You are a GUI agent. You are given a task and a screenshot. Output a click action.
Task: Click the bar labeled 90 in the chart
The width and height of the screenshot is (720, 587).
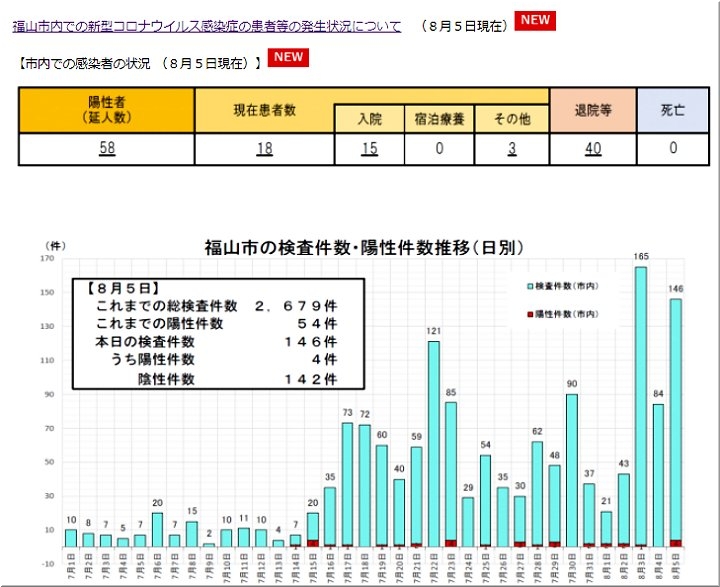tap(572, 470)
